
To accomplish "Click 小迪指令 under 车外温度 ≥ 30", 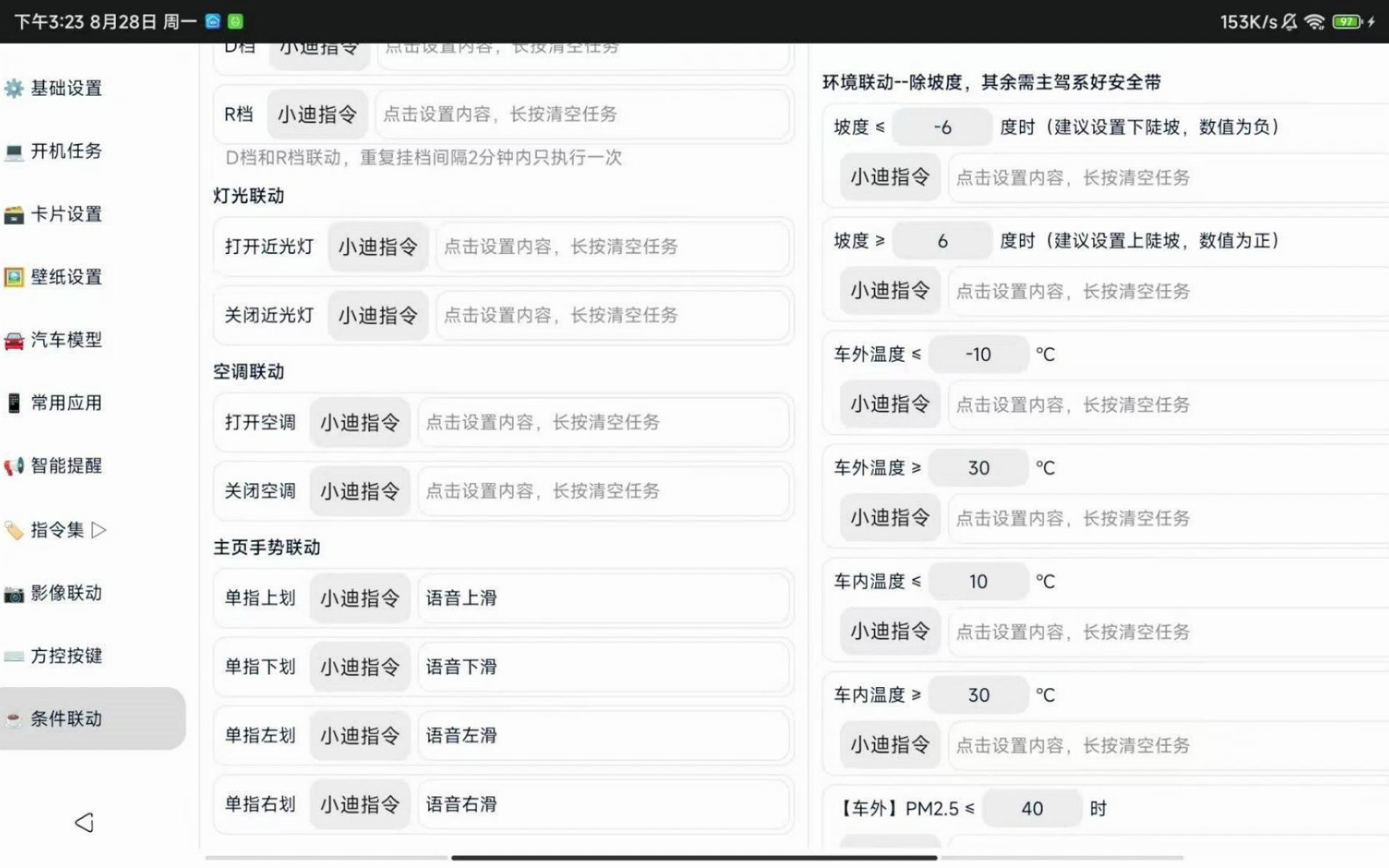I will coord(891,518).
